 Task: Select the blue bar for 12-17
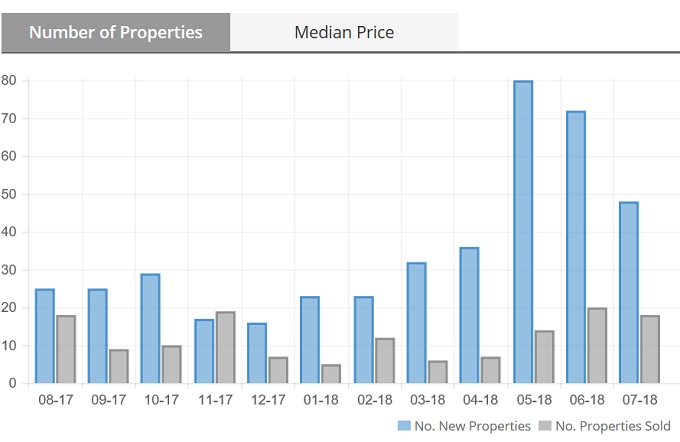click(x=257, y=353)
